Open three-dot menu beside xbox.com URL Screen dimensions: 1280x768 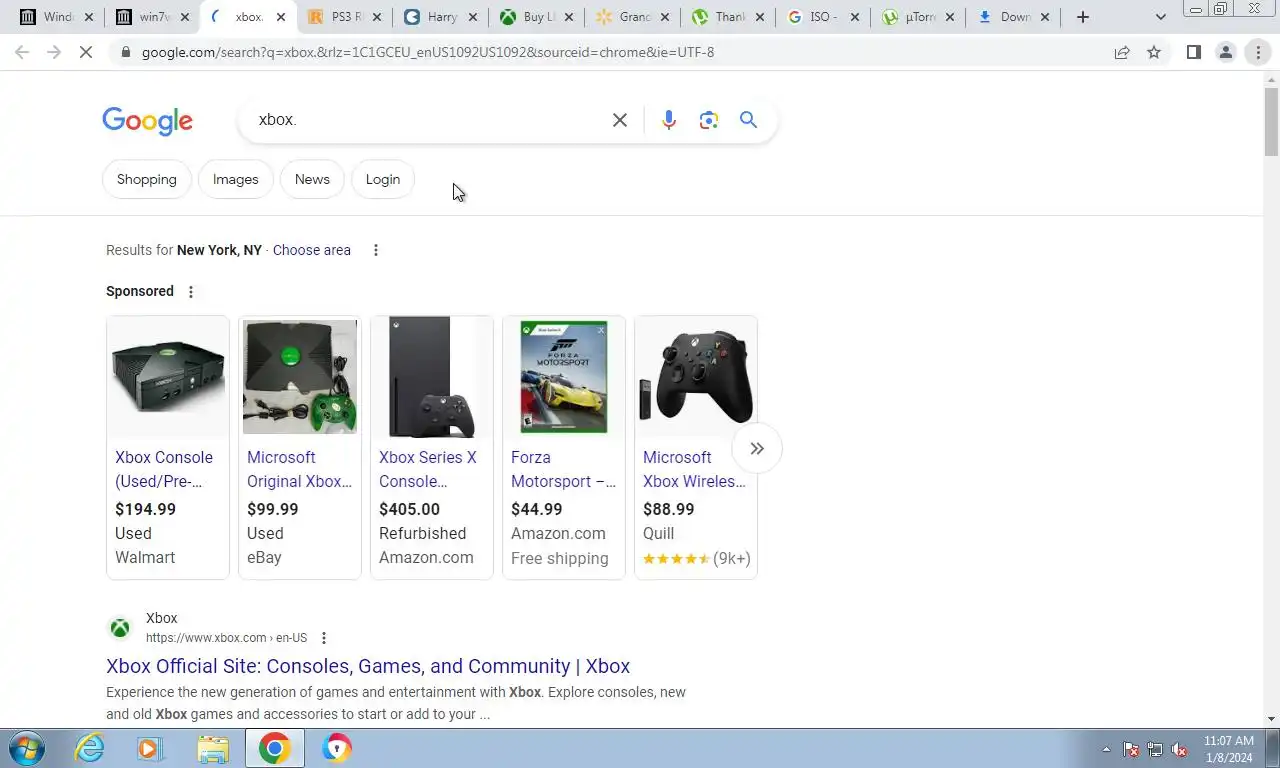tap(323, 638)
